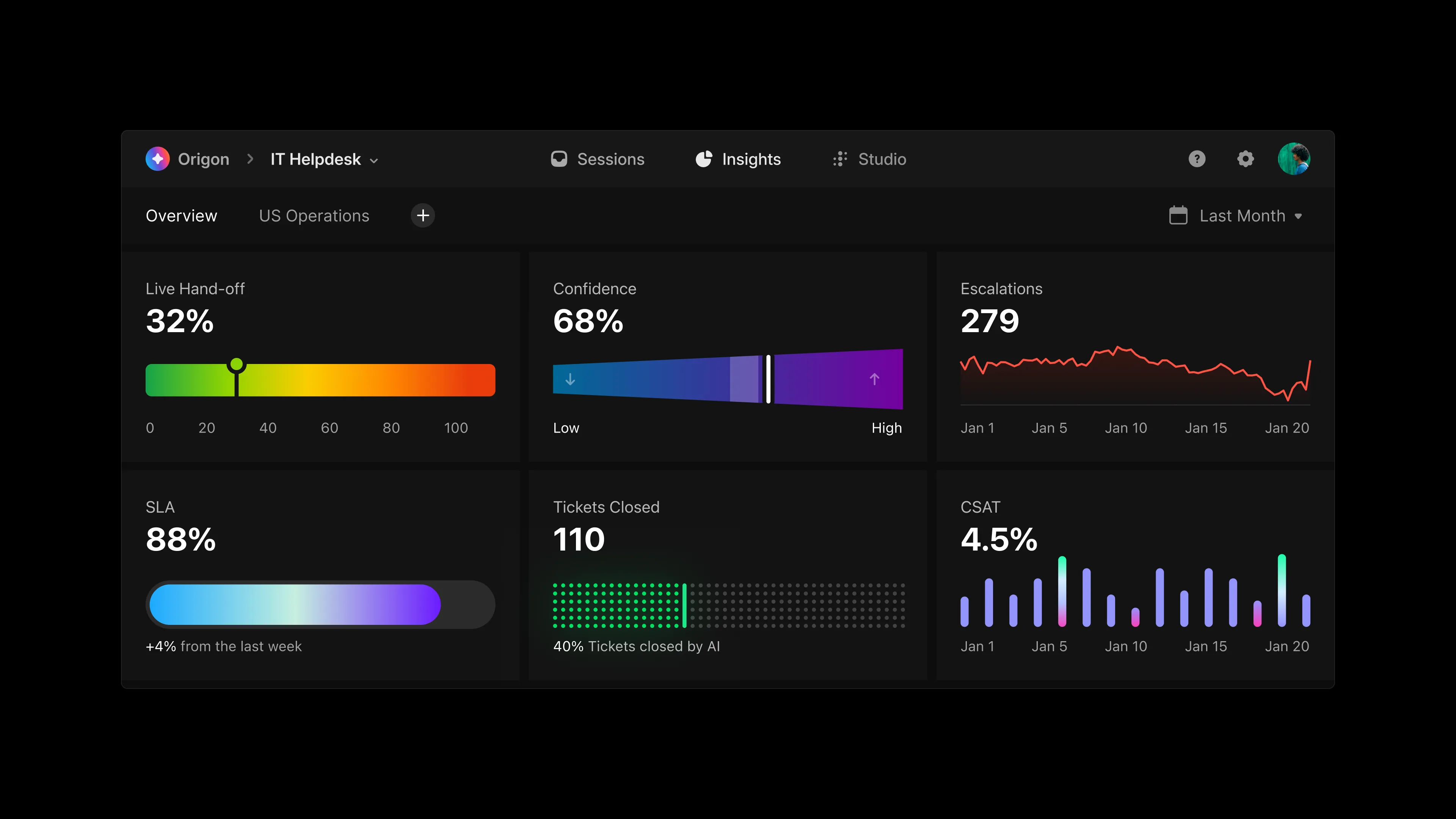Add a new dashboard with the plus button
Screen dimensions: 1456x819
click(422, 215)
